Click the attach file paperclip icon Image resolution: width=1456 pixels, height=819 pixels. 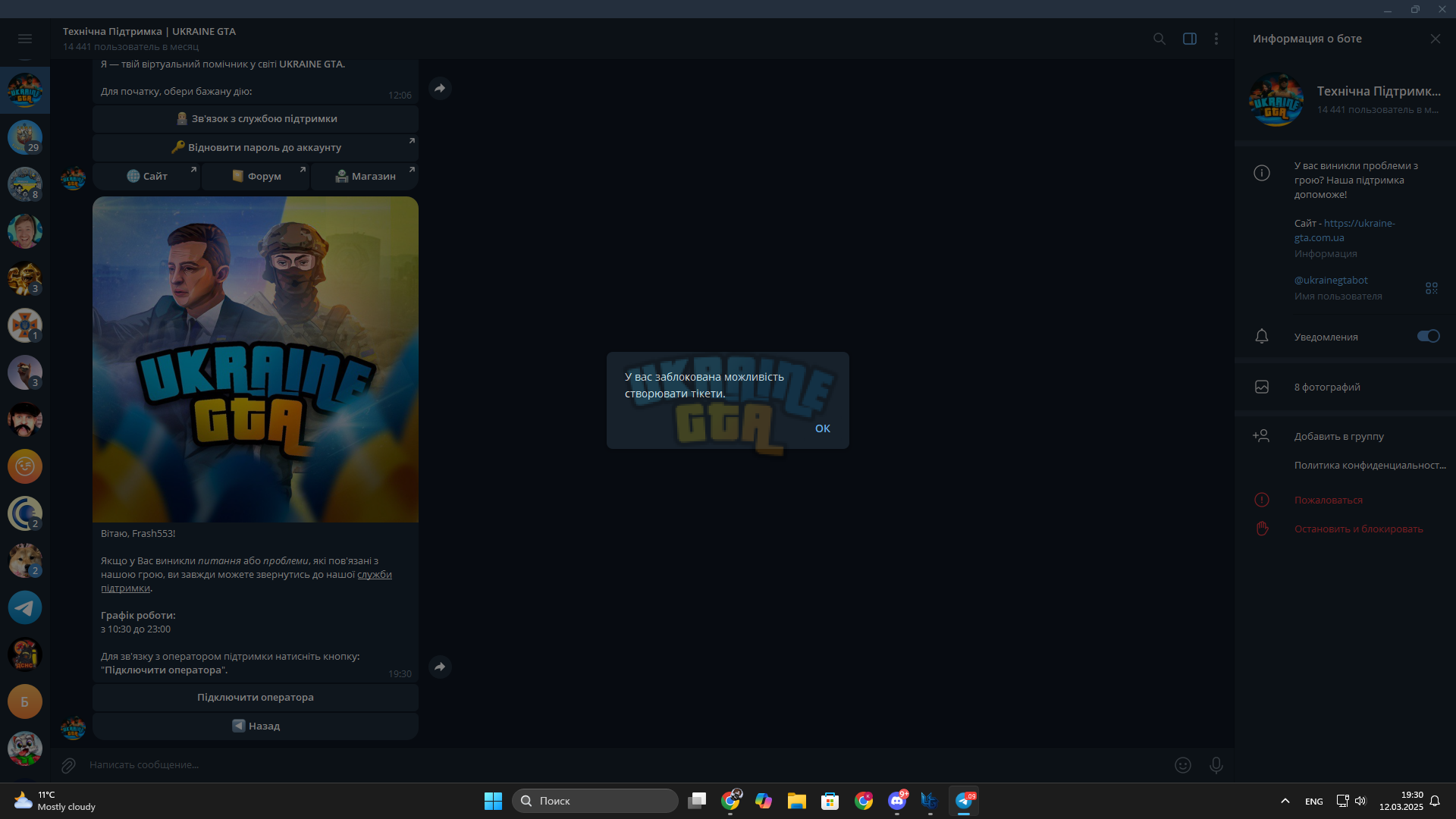point(68,765)
